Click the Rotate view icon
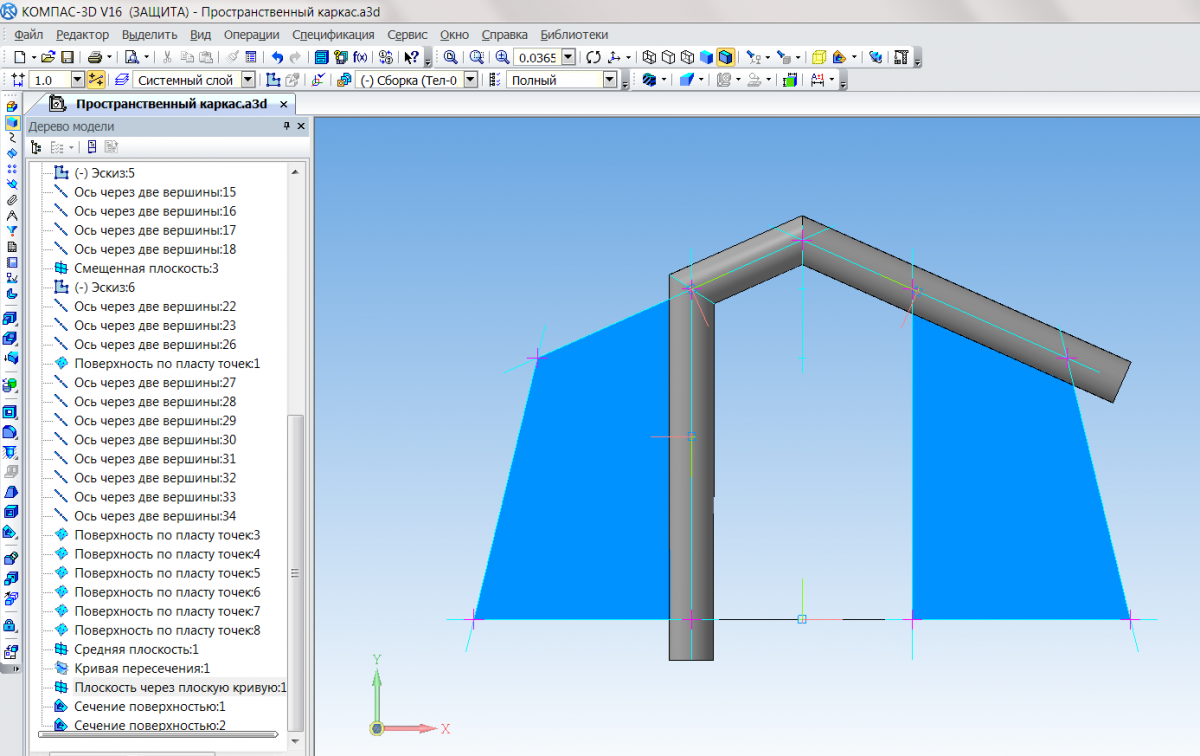The width and height of the screenshot is (1200, 756). coord(593,57)
